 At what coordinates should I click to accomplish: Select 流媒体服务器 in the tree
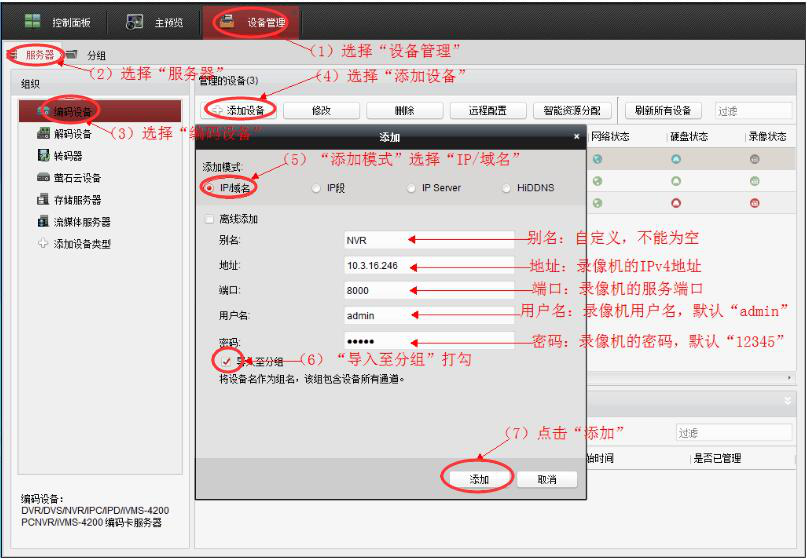[82, 222]
